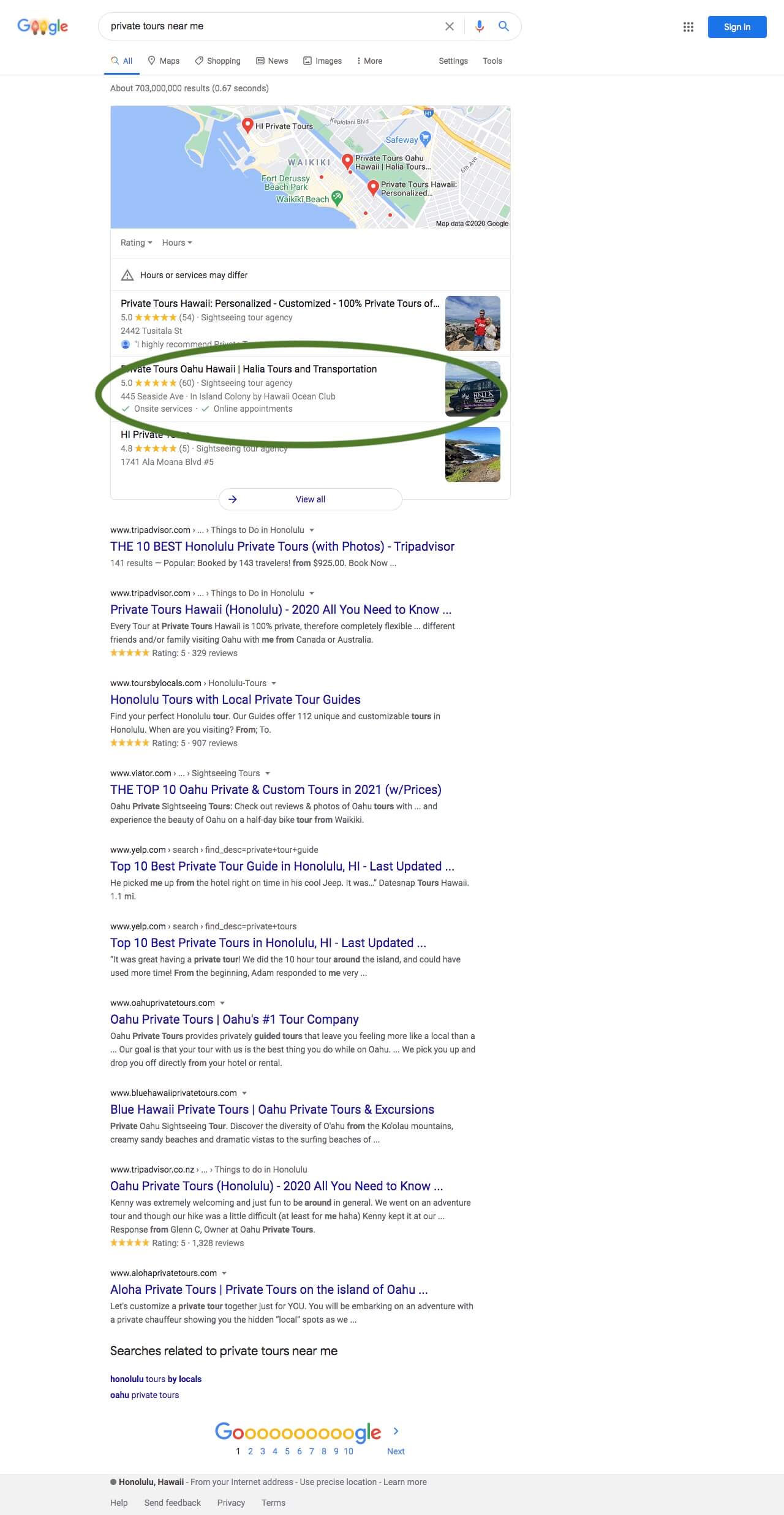Expand the viator.com result URL arrow
Screen dimensions: 784x1515
[268, 773]
